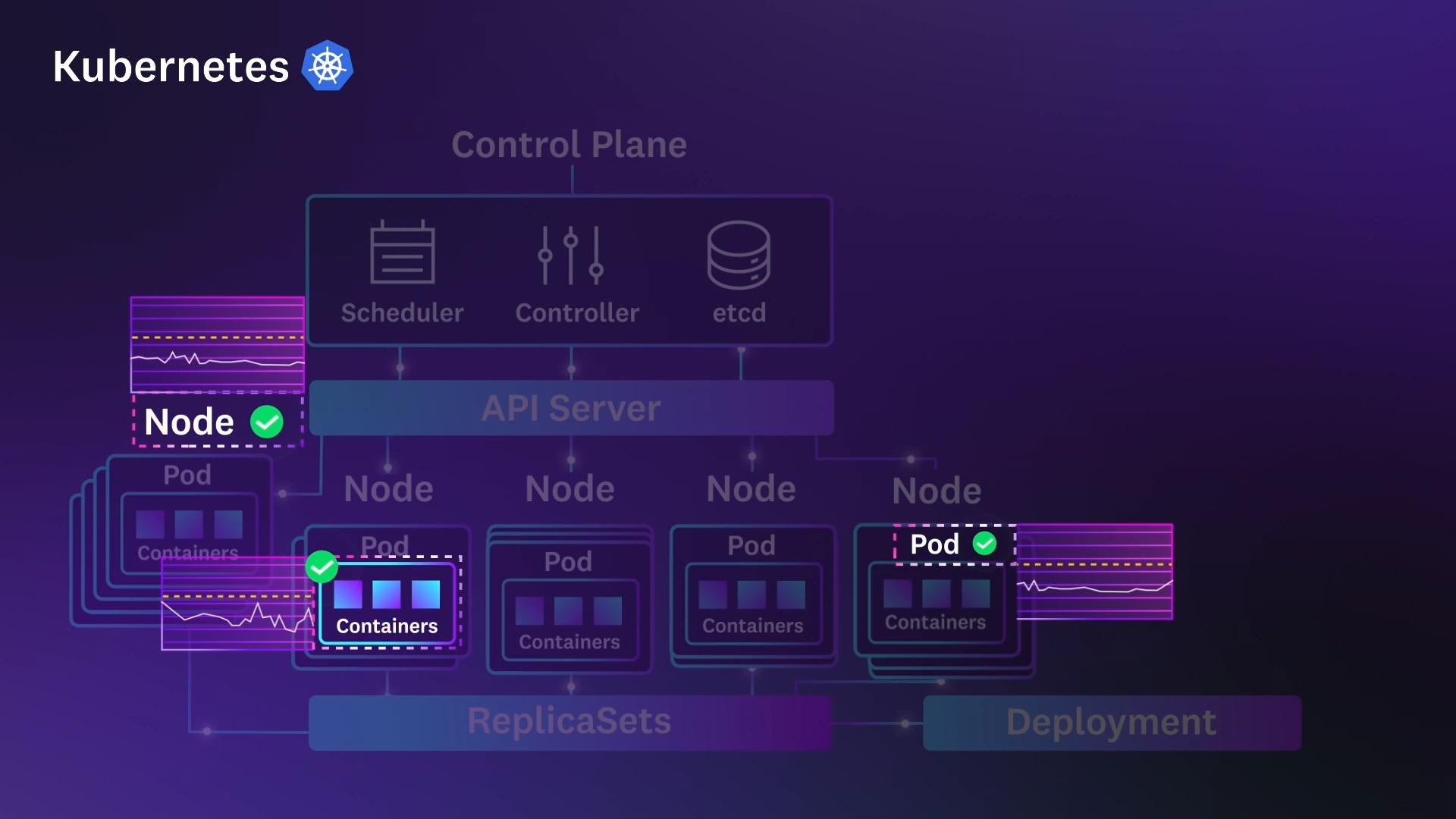Viewport: 1456px width, 819px height.
Task: Click the green checkmark beside highlighted Pod
Action: point(984,544)
